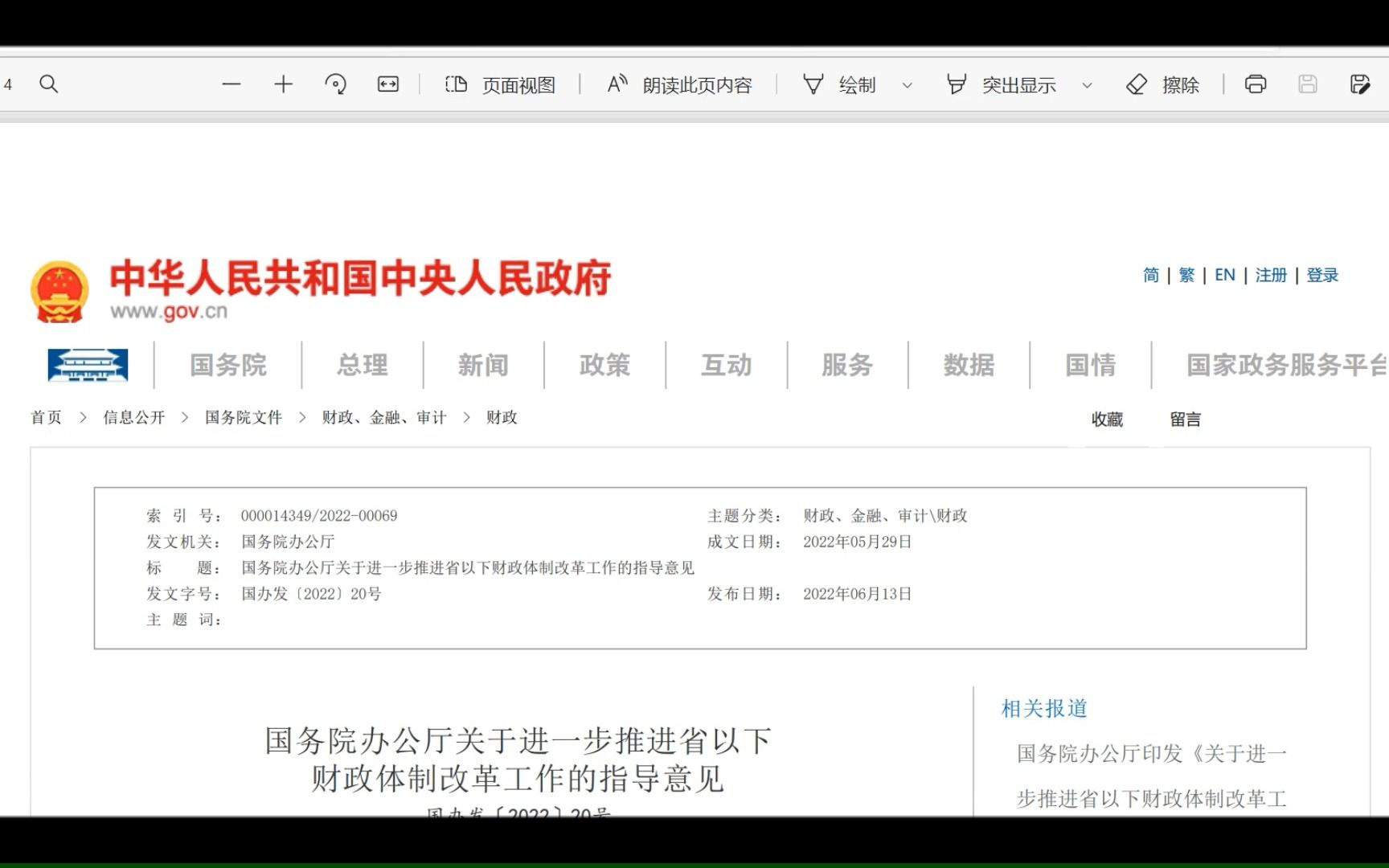This screenshot has width=1389, height=868.
Task: Go to 首页 breadcrumb
Action: (x=46, y=417)
